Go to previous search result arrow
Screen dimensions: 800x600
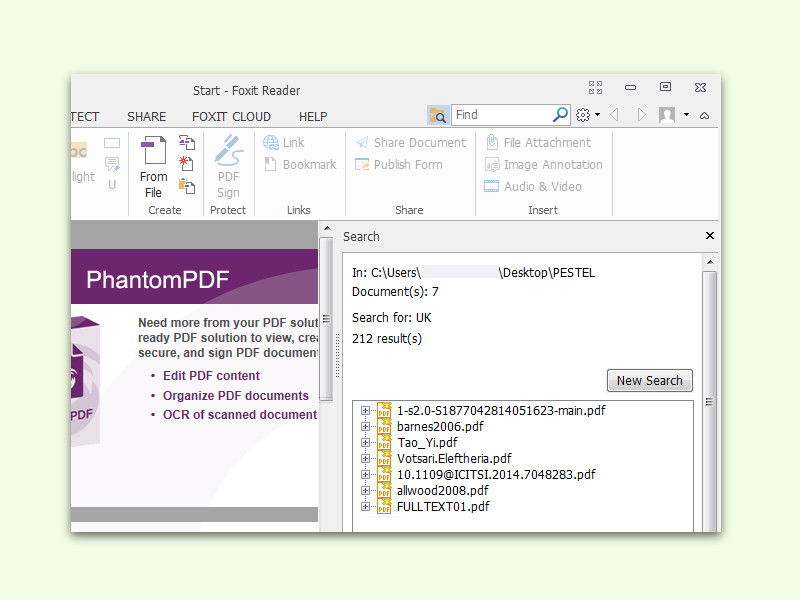(x=615, y=115)
